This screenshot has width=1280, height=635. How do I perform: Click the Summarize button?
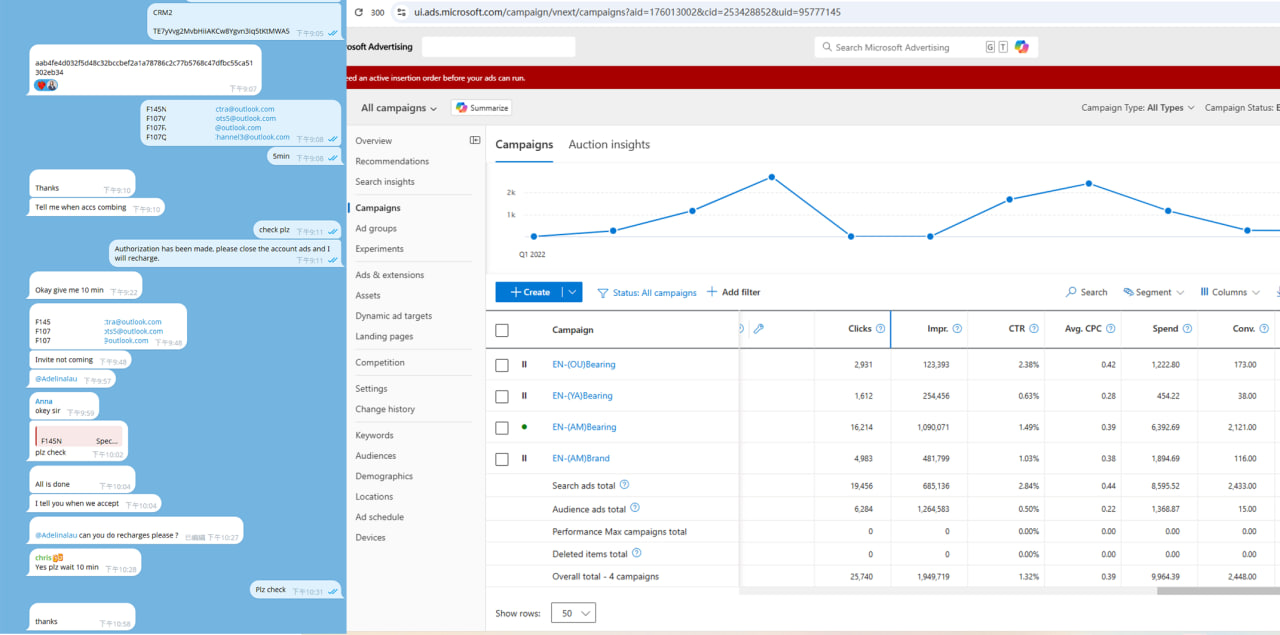pyautogui.click(x=482, y=108)
